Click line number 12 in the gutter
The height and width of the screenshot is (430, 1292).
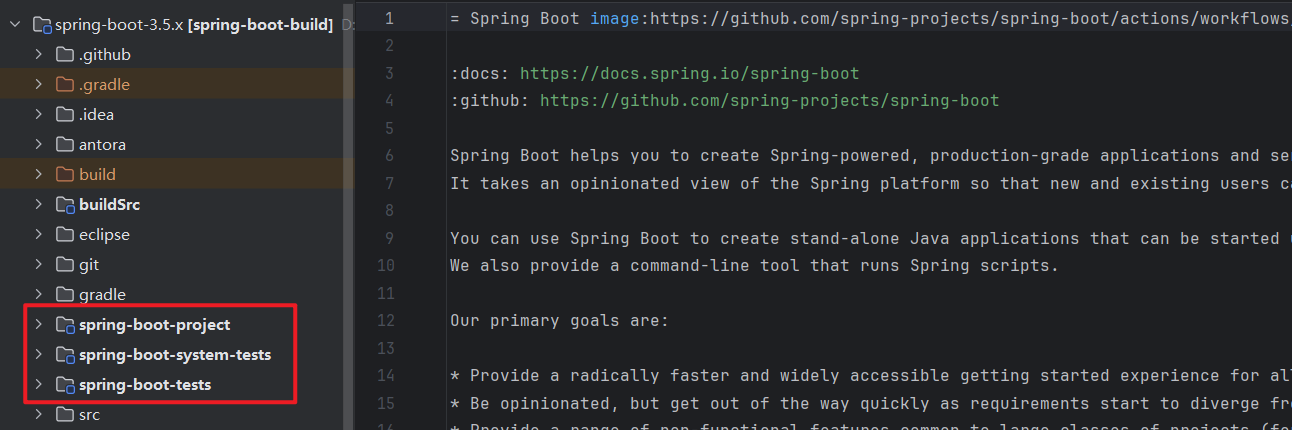[x=388, y=320]
